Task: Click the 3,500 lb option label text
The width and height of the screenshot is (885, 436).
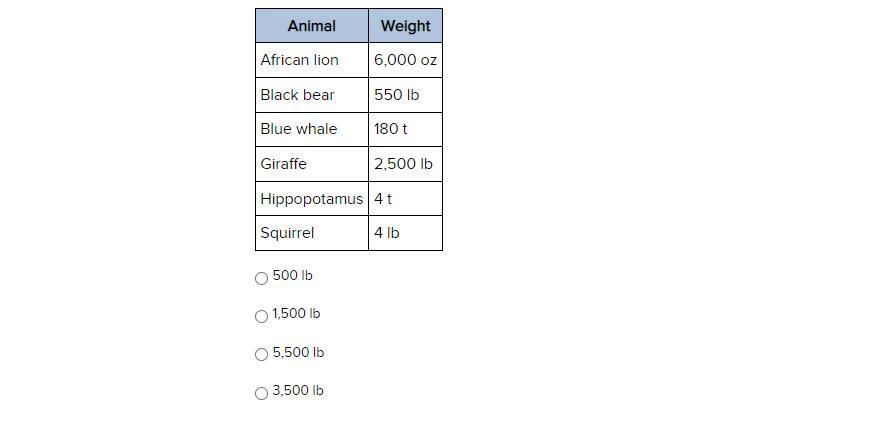Action: pos(298,391)
